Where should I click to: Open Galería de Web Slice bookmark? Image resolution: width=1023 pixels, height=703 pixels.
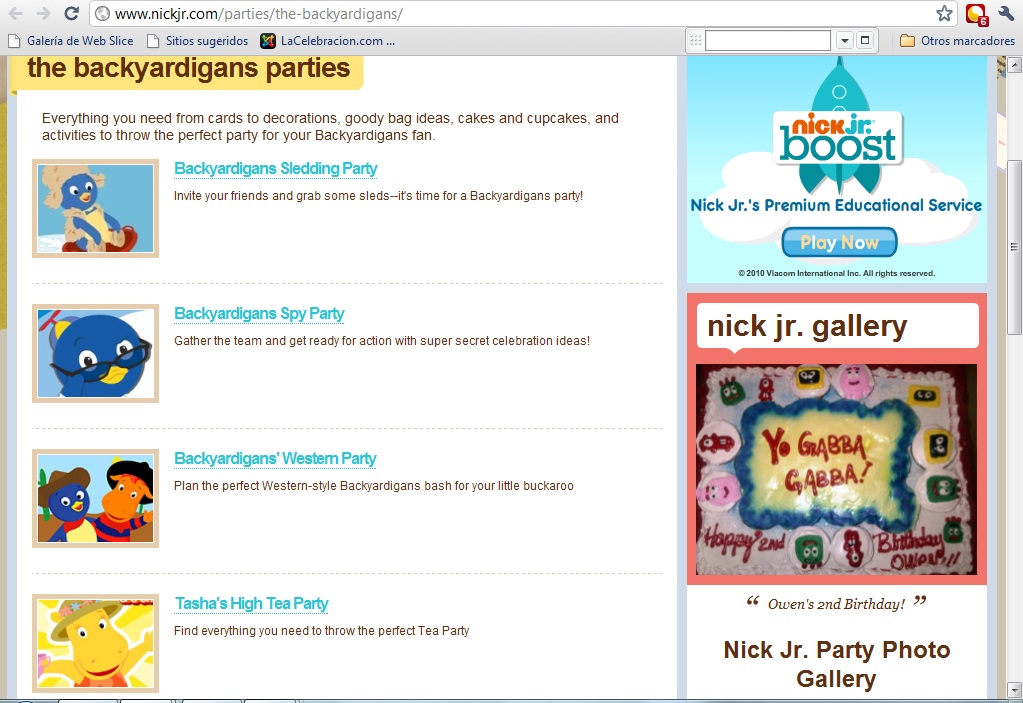click(x=71, y=41)
